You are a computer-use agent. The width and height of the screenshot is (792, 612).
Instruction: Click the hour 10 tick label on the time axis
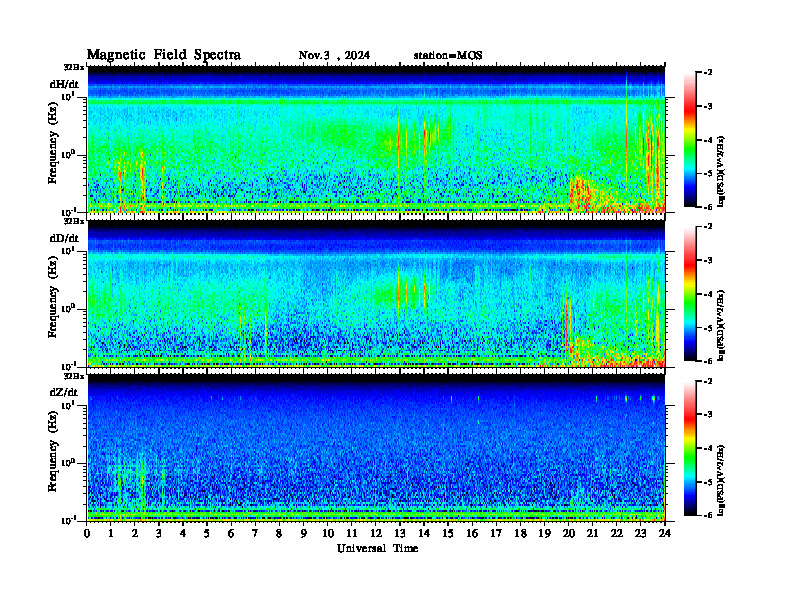click(328, 533)
